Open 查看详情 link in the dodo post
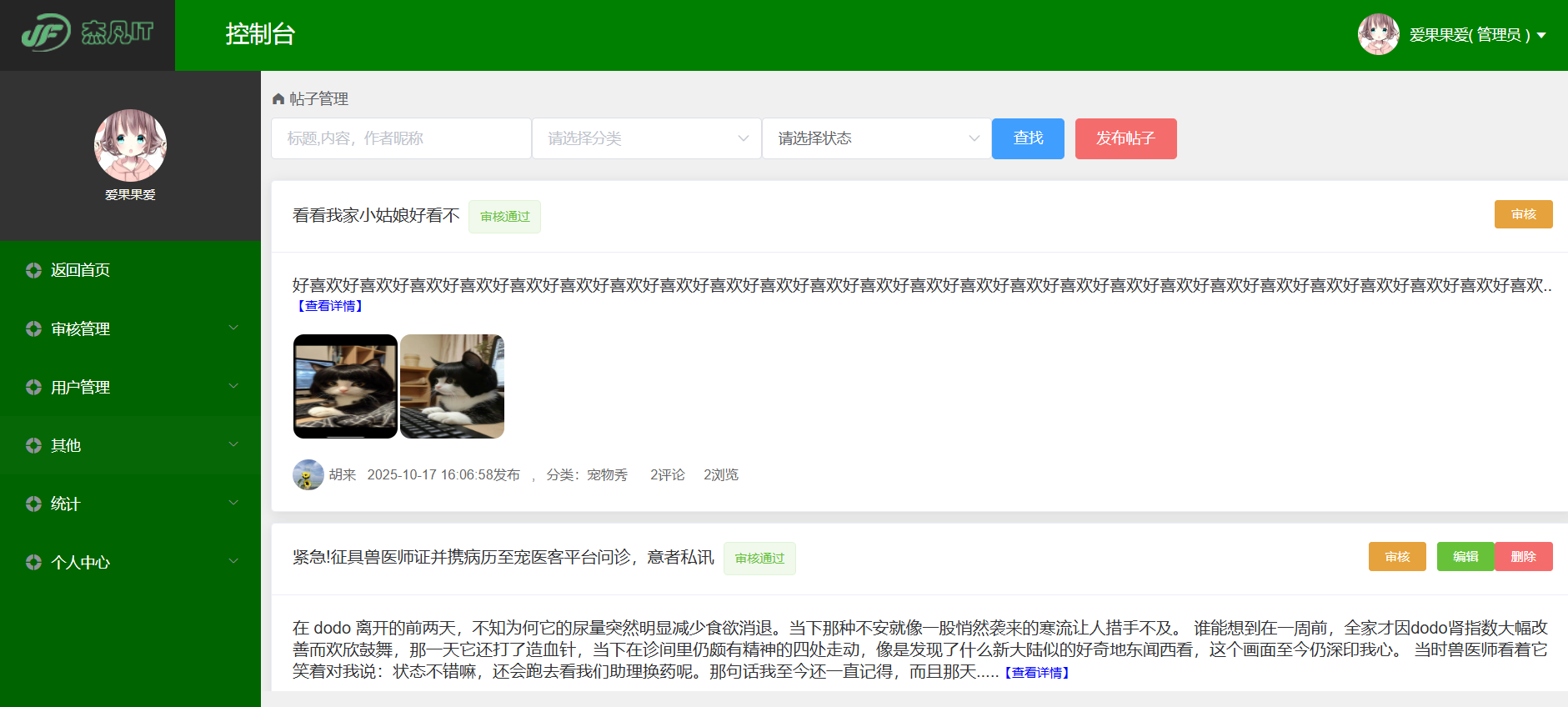 coord(1036,673)
